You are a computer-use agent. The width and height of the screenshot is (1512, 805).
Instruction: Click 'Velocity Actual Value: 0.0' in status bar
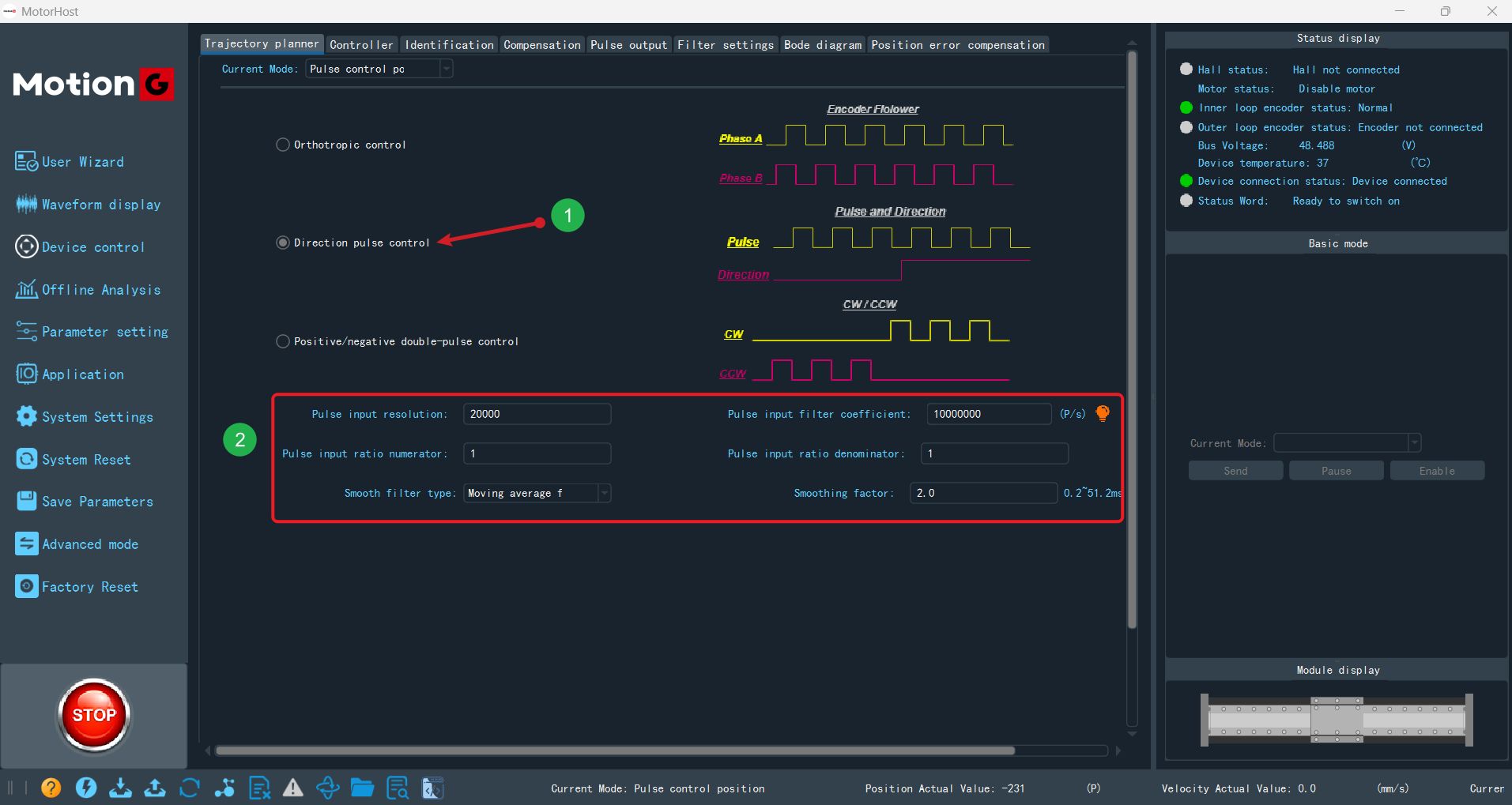1239,788
